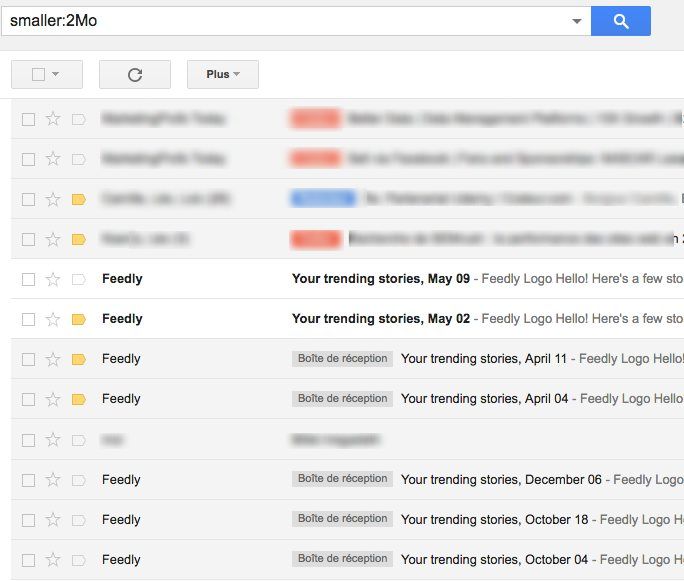
Task: Open the search options dropdown arrow
Action: pyautogui.click(x=576, y=21)
